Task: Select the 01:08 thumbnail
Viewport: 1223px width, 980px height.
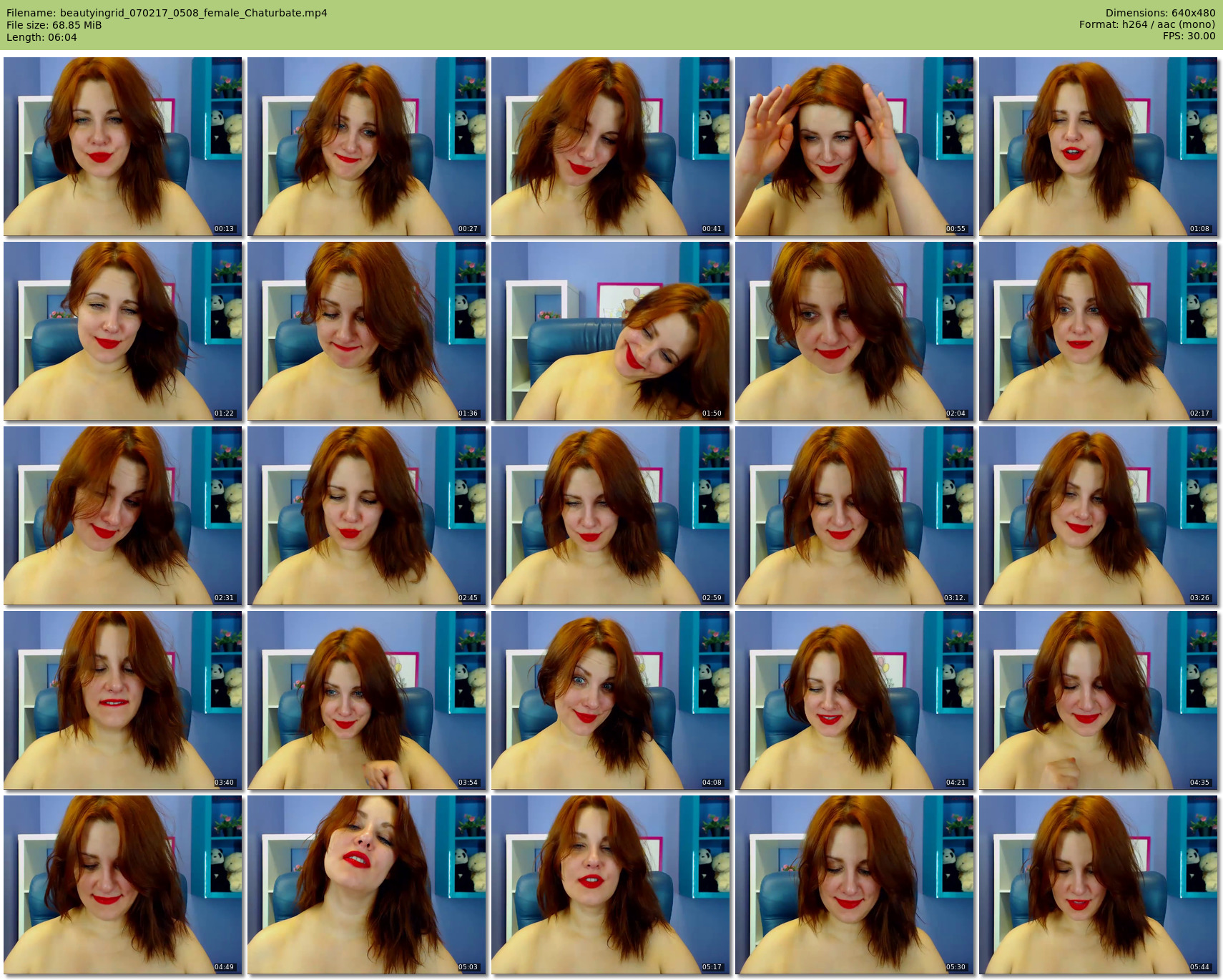Action: [x=1099, y=147]
